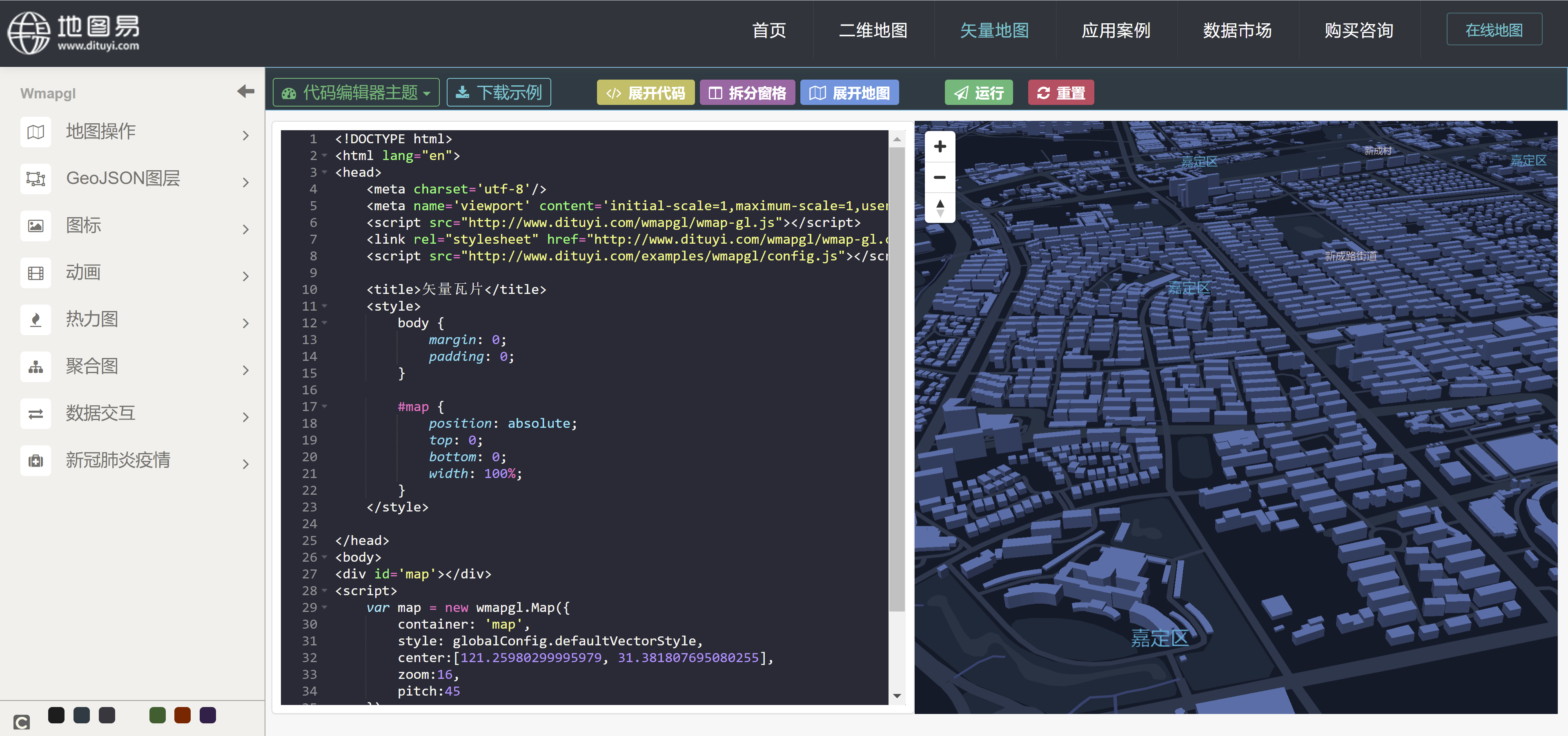The width and height of the screenshot is (1568, 736).
Task: Click line 10 title tag in editor
Action: pos(456,289)
